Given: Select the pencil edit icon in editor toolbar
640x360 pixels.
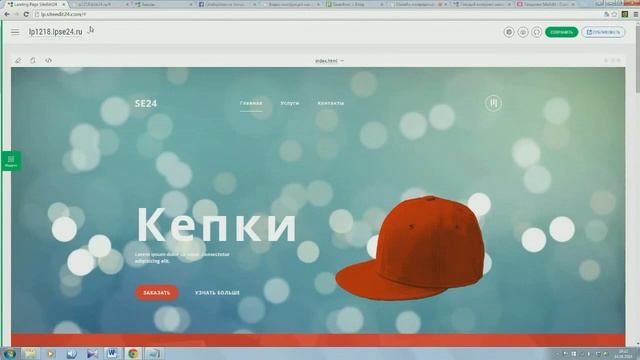Looking at the screenshot, I should pyautogui.click(x=18, y=60).
